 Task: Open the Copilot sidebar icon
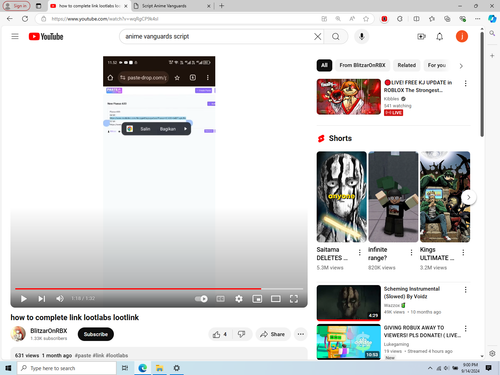click(x=492, y=19)
